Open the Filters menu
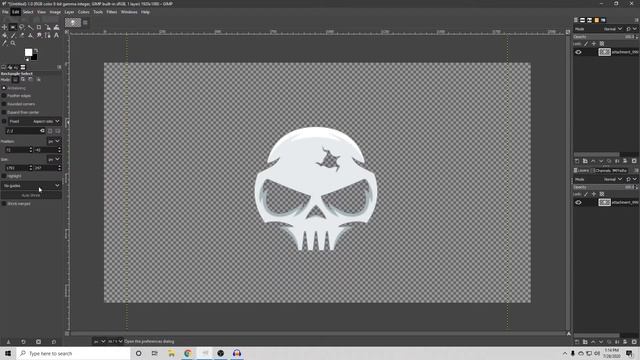Image resolution: width=640 pixels, height=360 pixels. pyautogui.click(x=112, y=12)
